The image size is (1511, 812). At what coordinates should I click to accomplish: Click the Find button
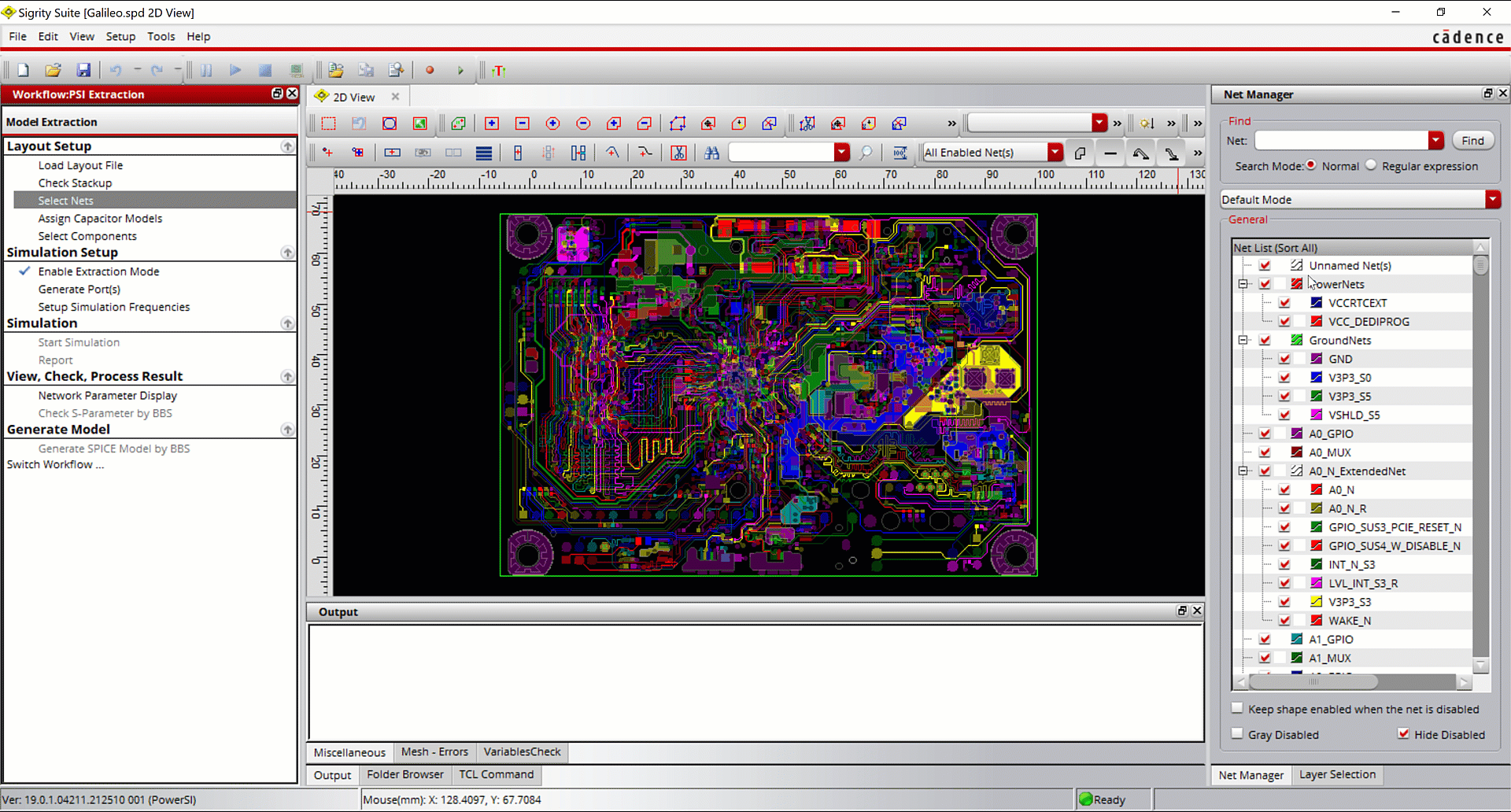pyautogui.click(x=1472, y=141)
